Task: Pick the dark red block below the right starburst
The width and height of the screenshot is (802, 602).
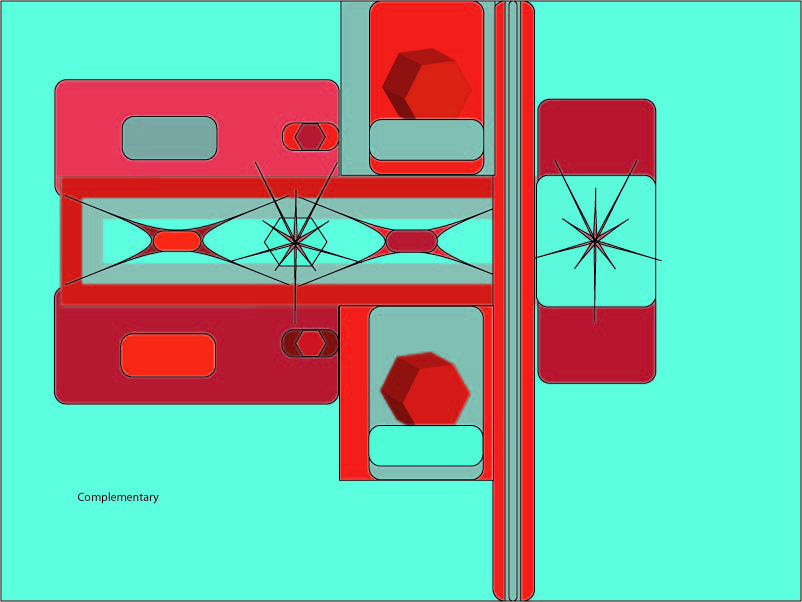Action: pyautogui.click(x=596, y=343)
